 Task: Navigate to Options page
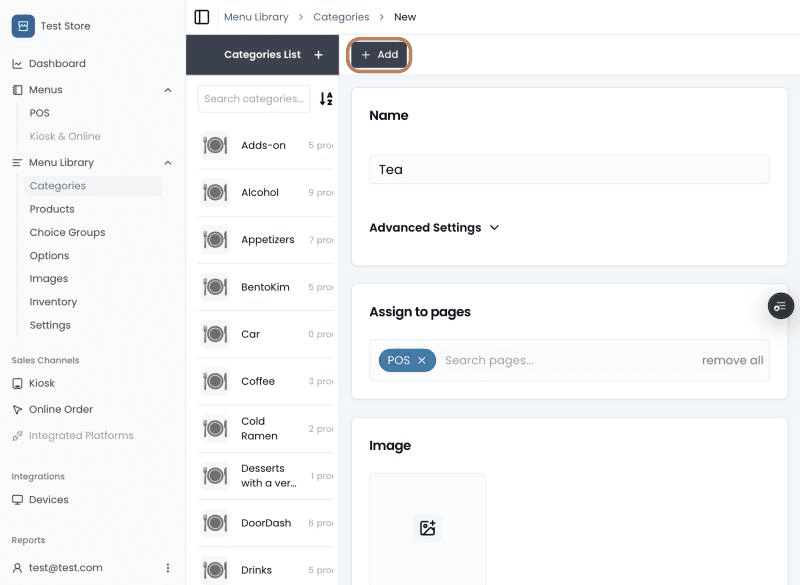click(49, 256)
